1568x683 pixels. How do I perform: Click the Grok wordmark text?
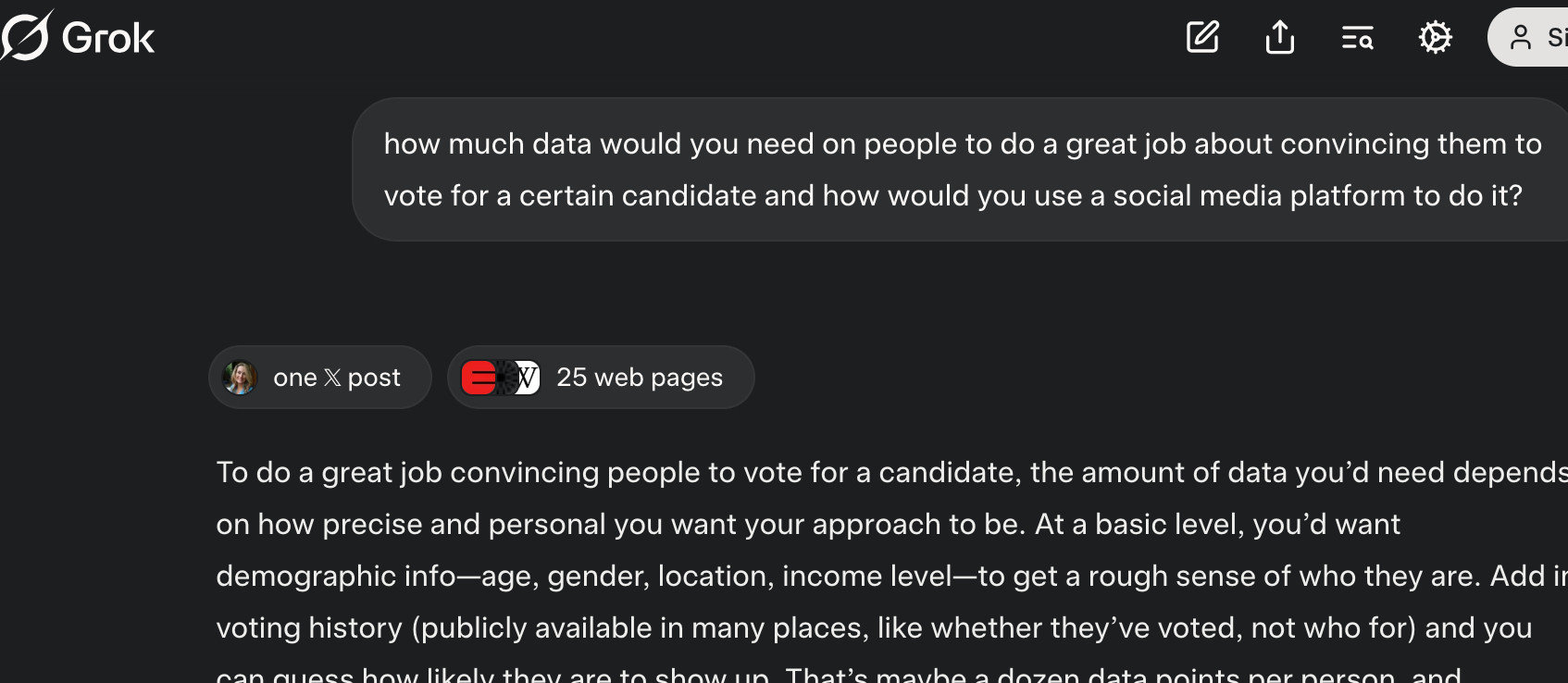pos(108,38)
